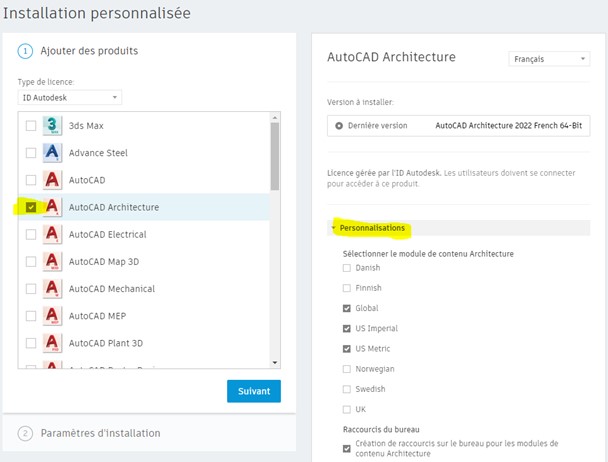This screenshot has width=608, height=462.
Task: Open the Français language dropdown
Action: pos(549,59)
